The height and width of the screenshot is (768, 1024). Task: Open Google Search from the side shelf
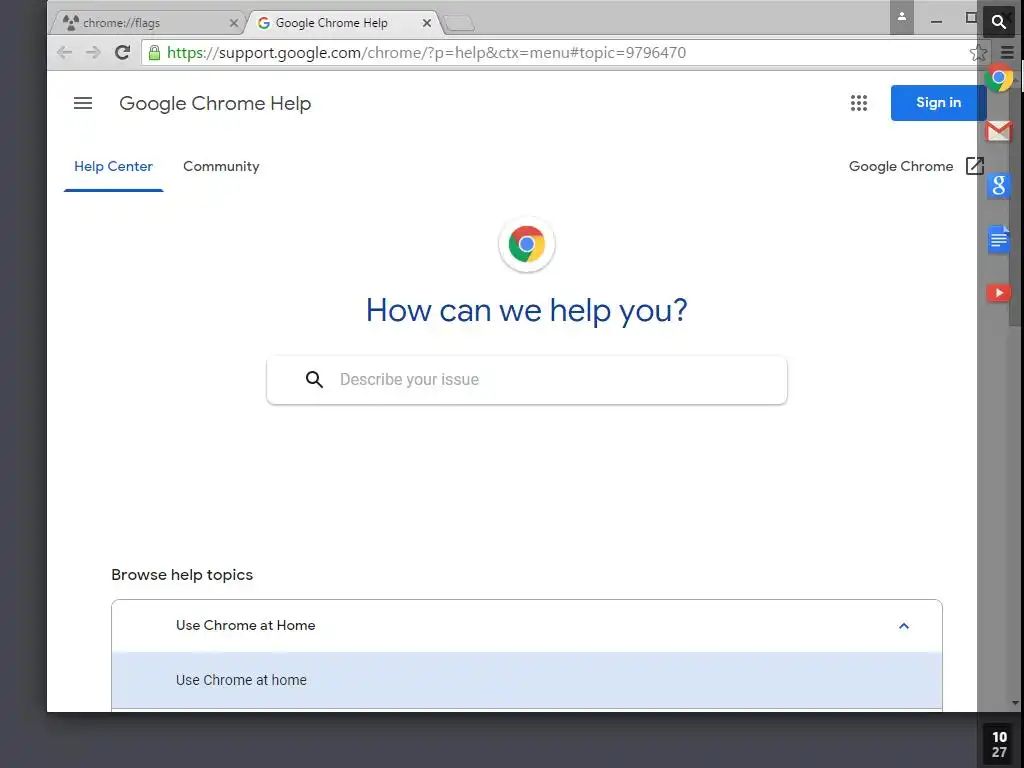999,185
